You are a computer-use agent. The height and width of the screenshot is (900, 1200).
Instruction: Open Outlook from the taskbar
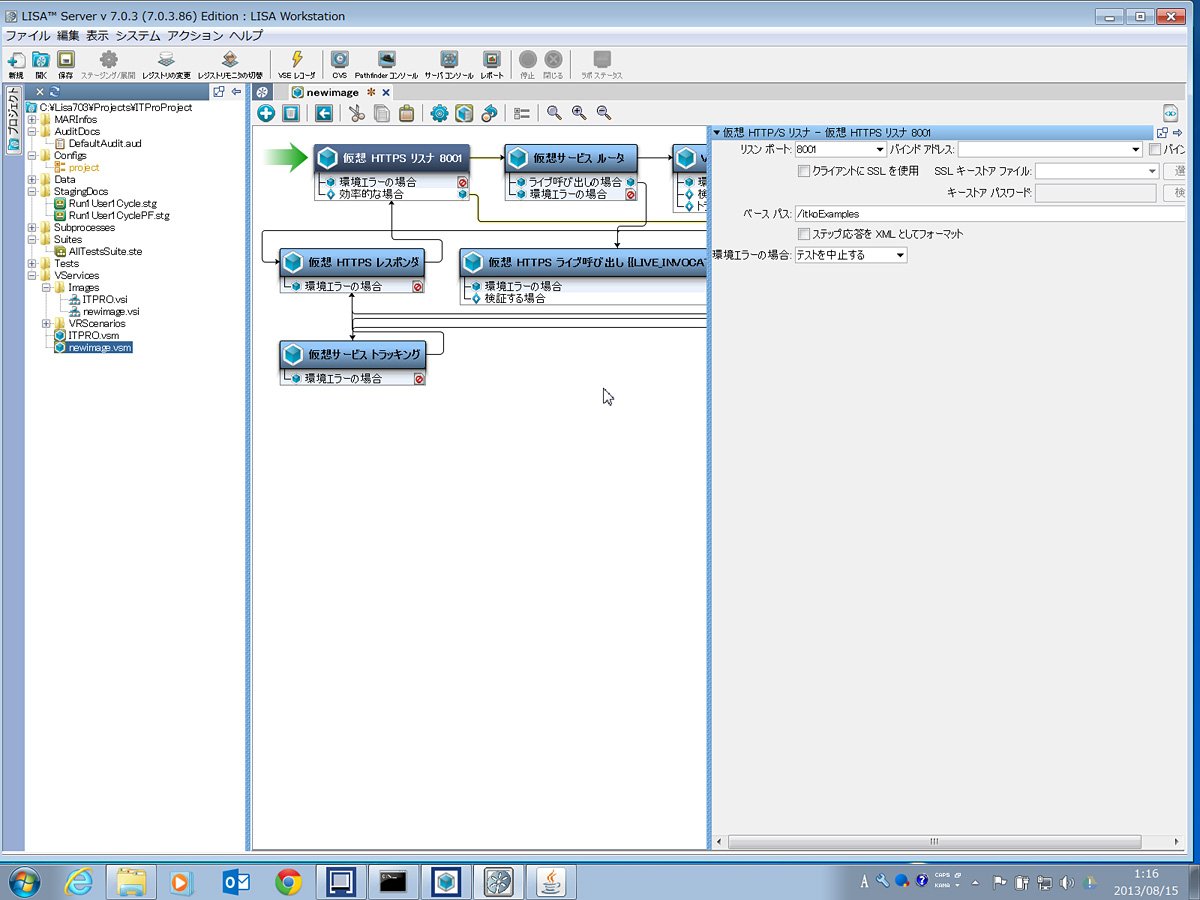pyautogui.click(x=237, y=881)
